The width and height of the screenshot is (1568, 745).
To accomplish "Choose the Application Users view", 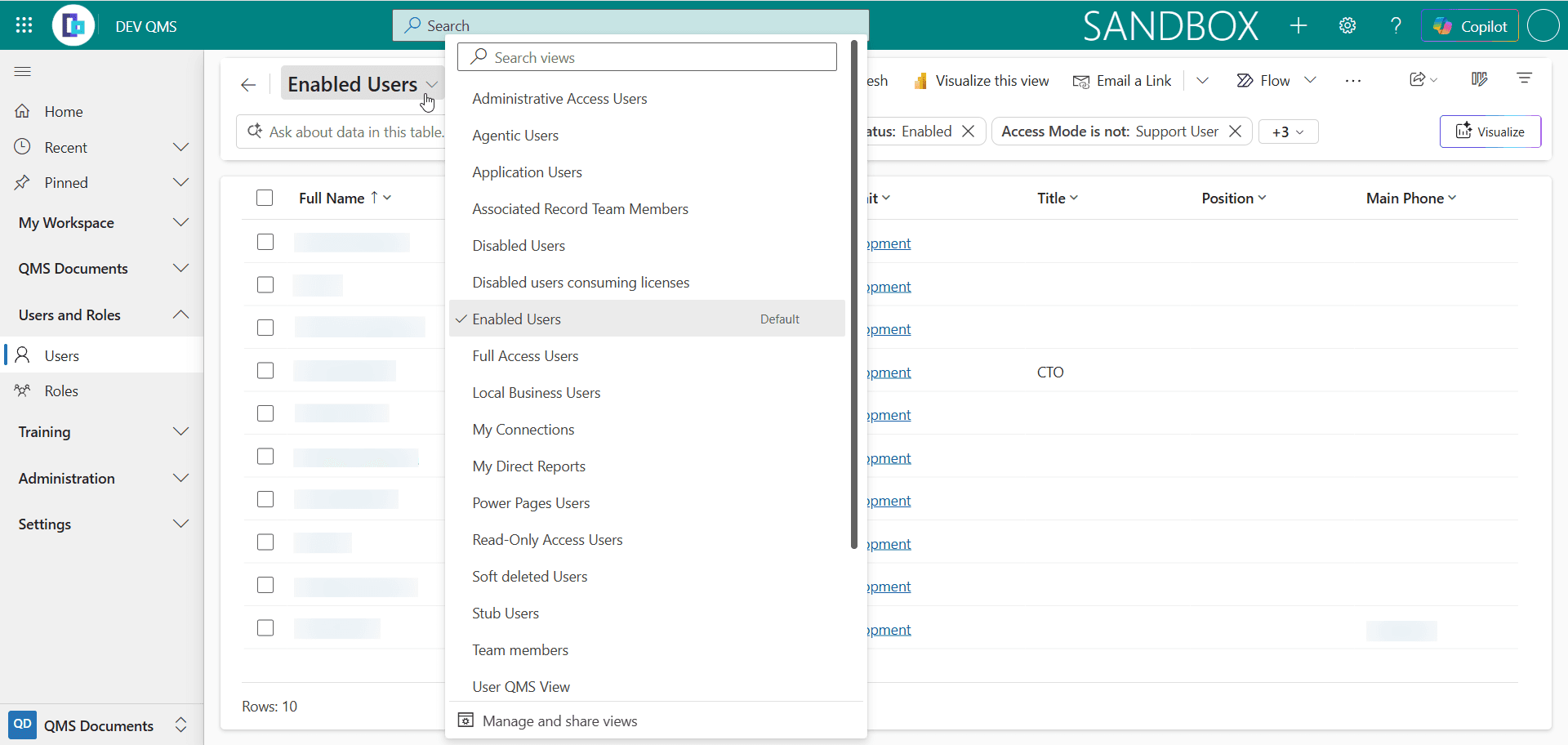I will [527, 172].
